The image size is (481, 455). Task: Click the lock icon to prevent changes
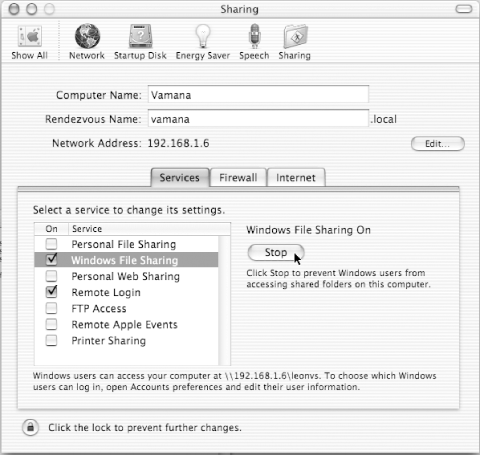30,427
